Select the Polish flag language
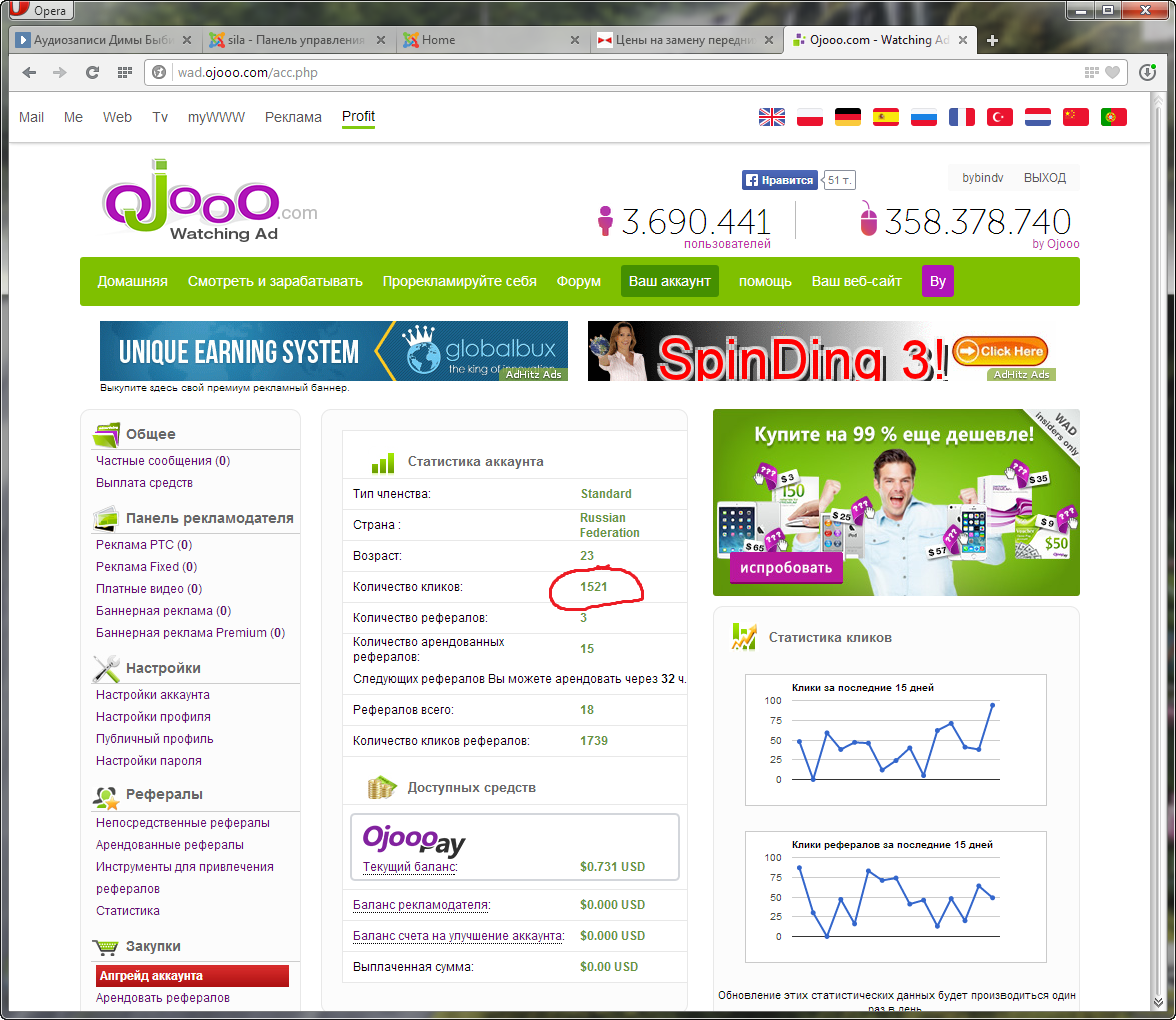The width and height of the screenshot is (1176, 1020). pos(810,117)
